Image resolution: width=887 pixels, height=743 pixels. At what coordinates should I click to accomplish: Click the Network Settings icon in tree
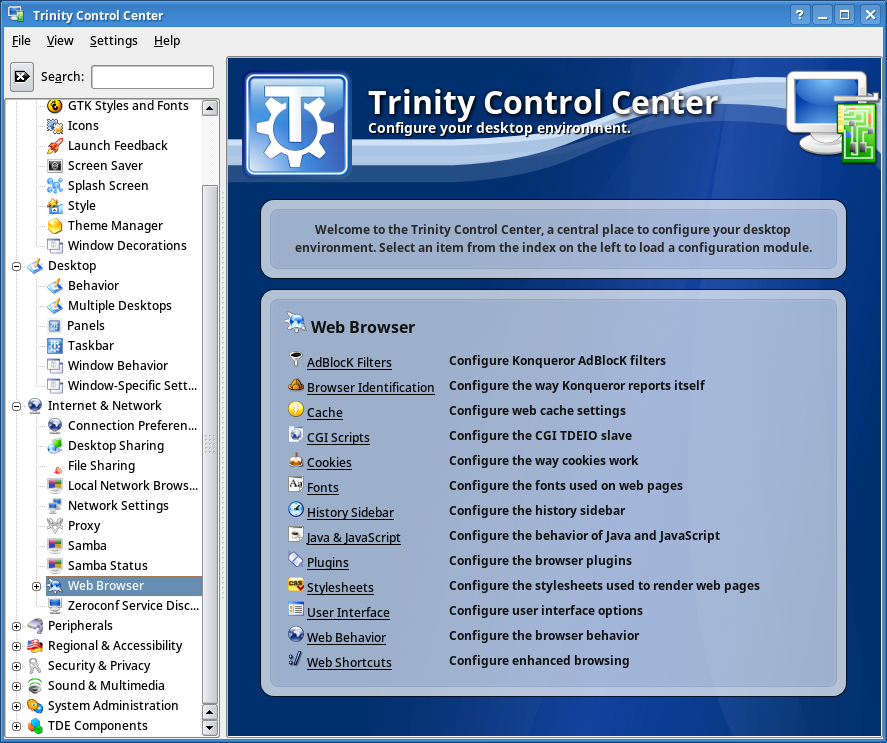pos(55,506)
